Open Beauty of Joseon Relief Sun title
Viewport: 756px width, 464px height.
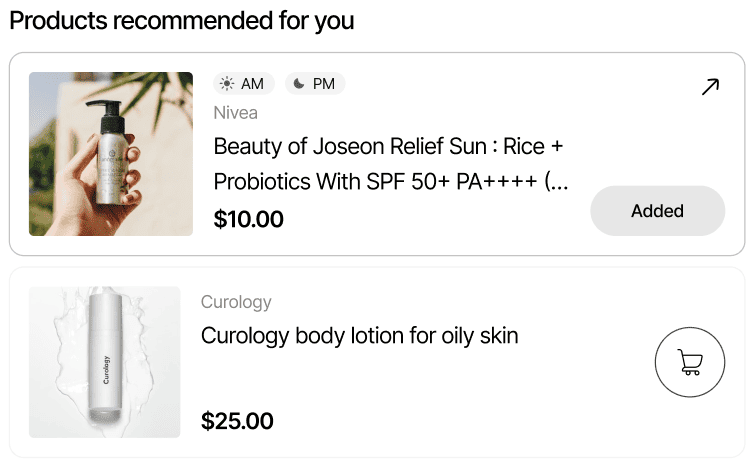(x=388, y=147)
